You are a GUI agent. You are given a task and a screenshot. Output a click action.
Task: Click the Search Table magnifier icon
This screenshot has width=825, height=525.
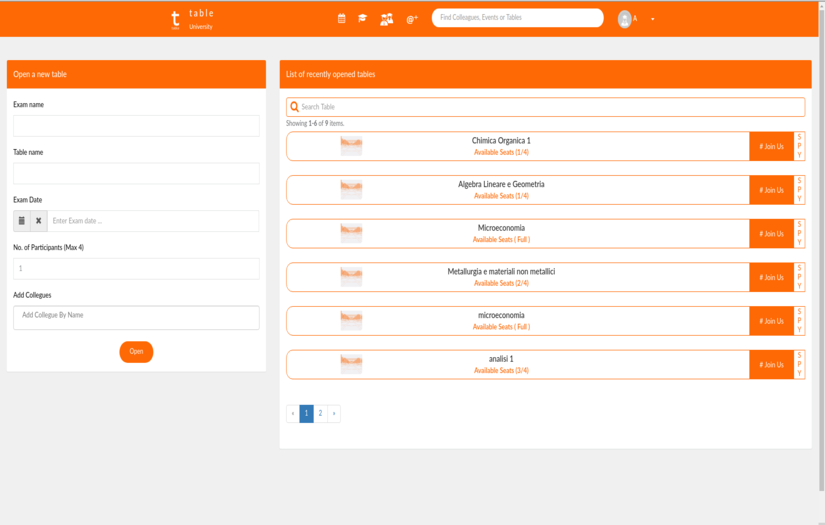click(x=295, y=107)
